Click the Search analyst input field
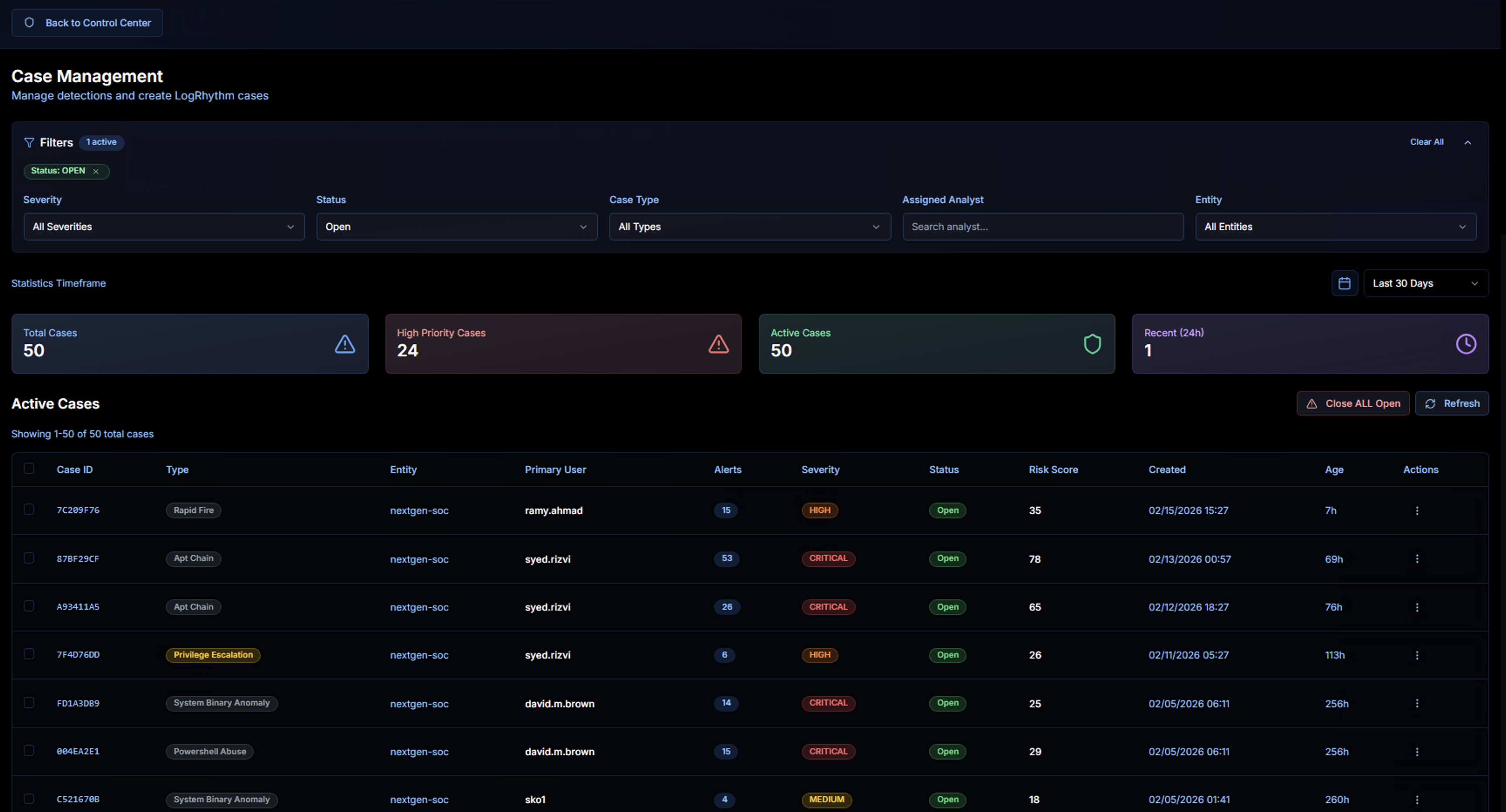This screenshot has height=812, width=1506. (x=1042, y=227)
